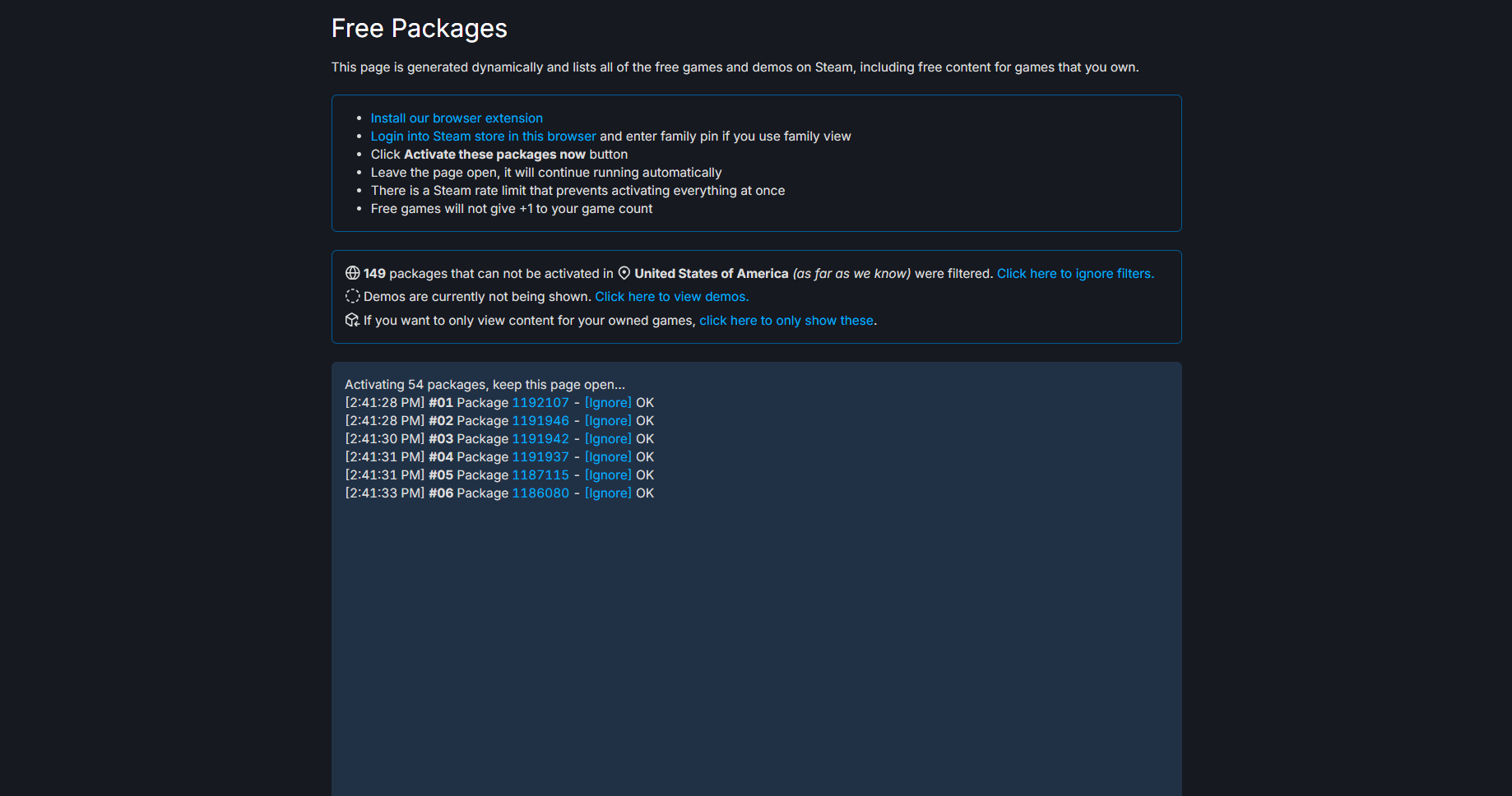Viewport: 1512px width, 796px height.
Task: Click the package box icon
Action: pyautogui.click(x=352, y=320)
